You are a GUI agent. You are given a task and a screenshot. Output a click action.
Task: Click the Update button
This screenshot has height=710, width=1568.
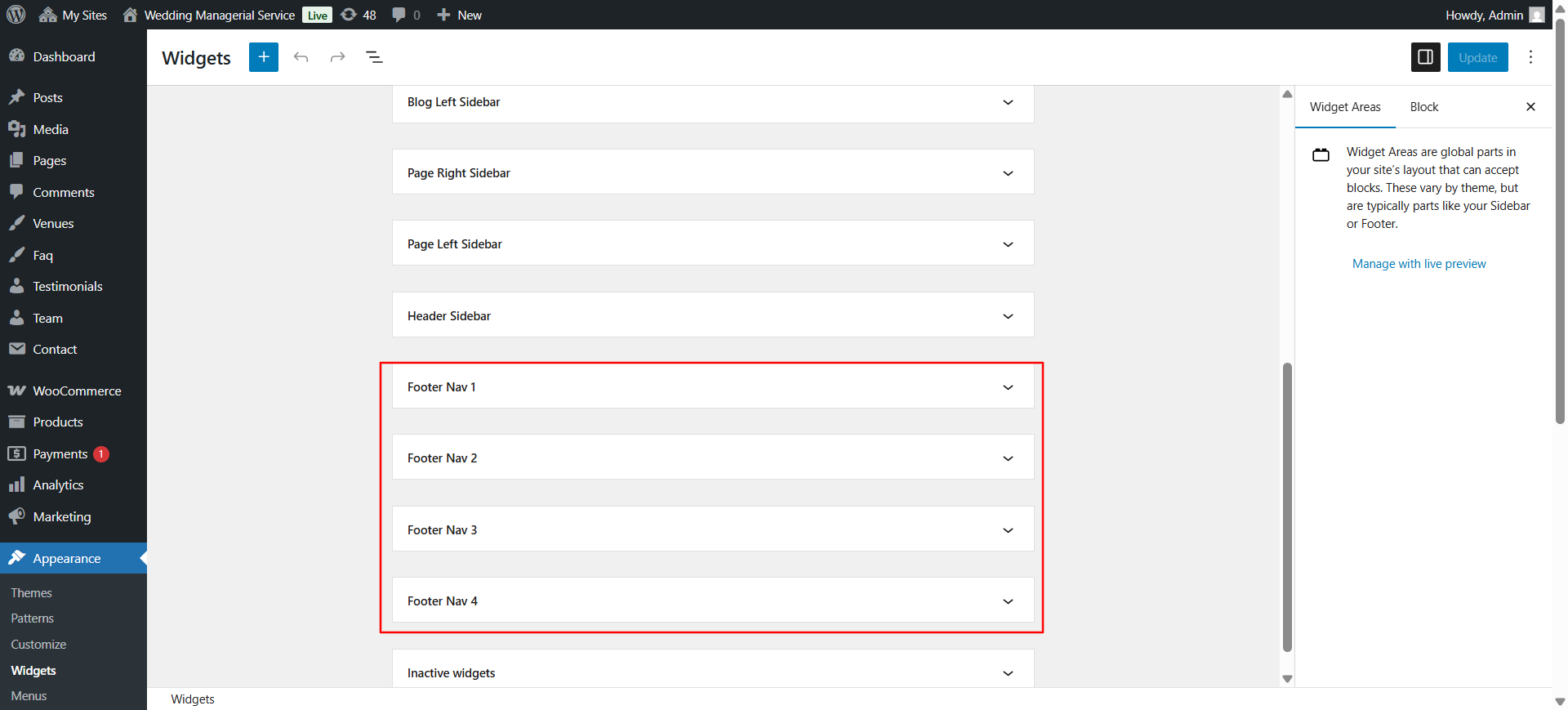pos(1478,57)
